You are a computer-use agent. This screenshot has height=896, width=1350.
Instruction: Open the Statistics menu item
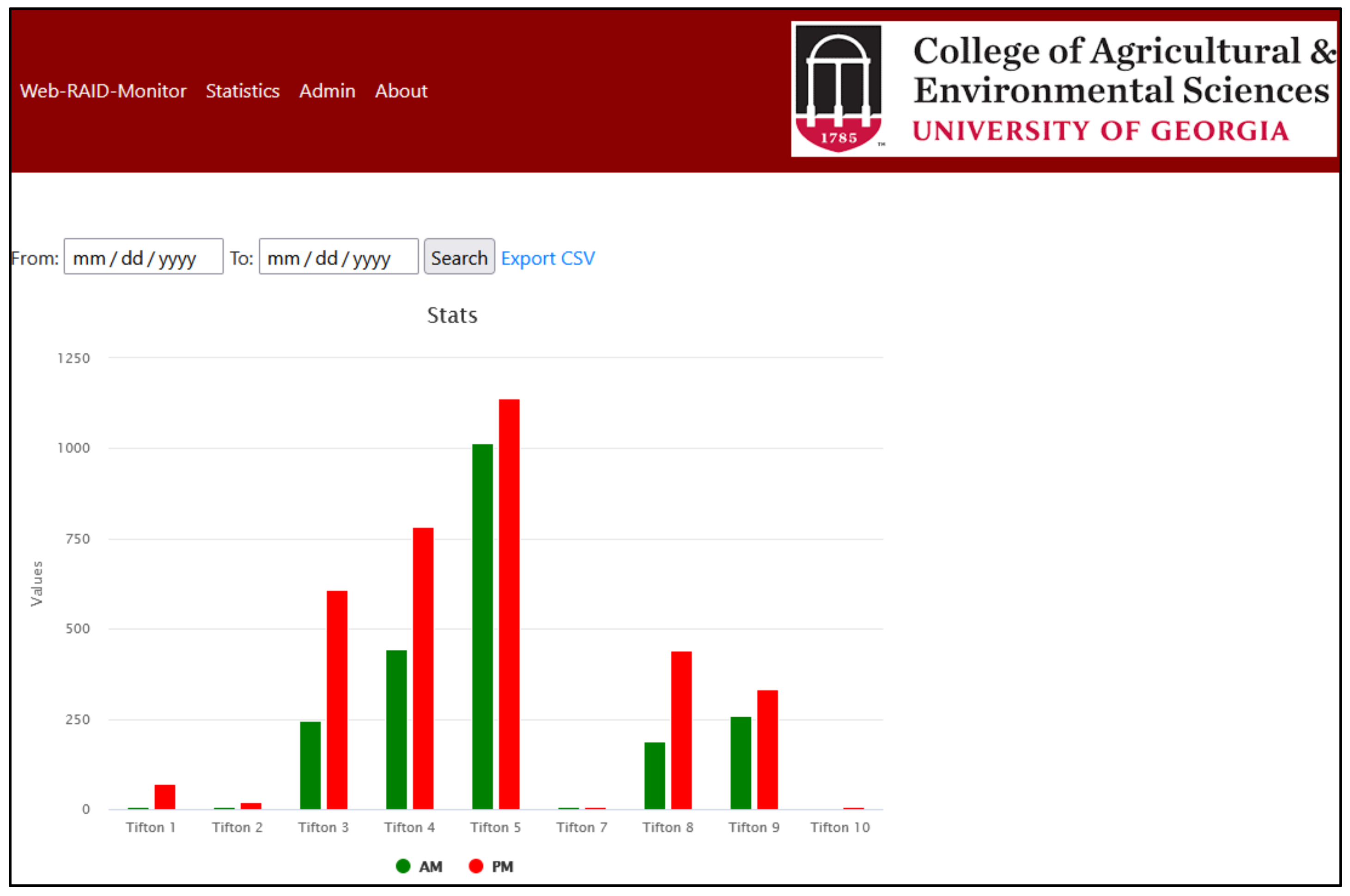pos(243,91)
